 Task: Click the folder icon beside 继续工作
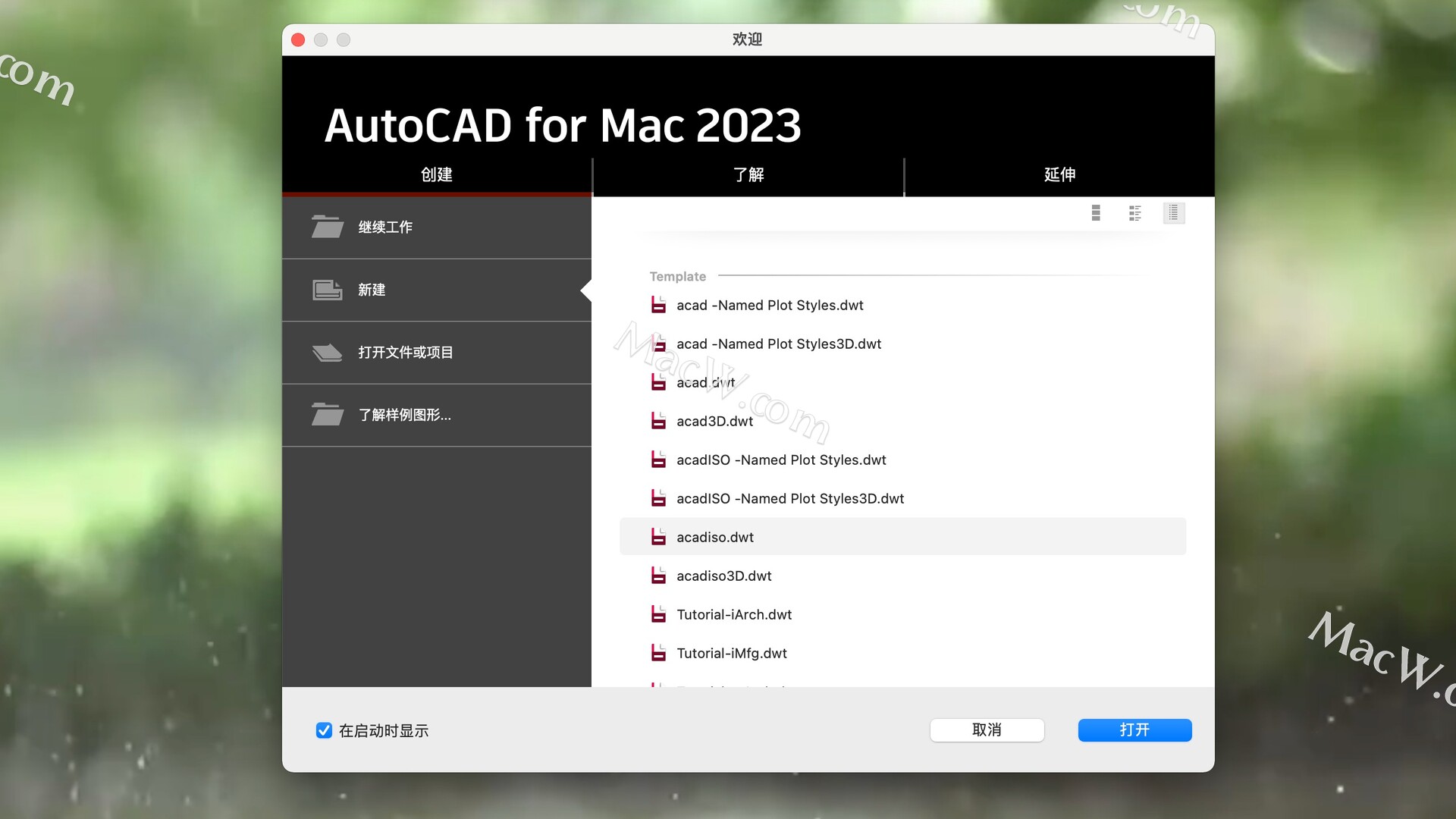pos(328,227)
